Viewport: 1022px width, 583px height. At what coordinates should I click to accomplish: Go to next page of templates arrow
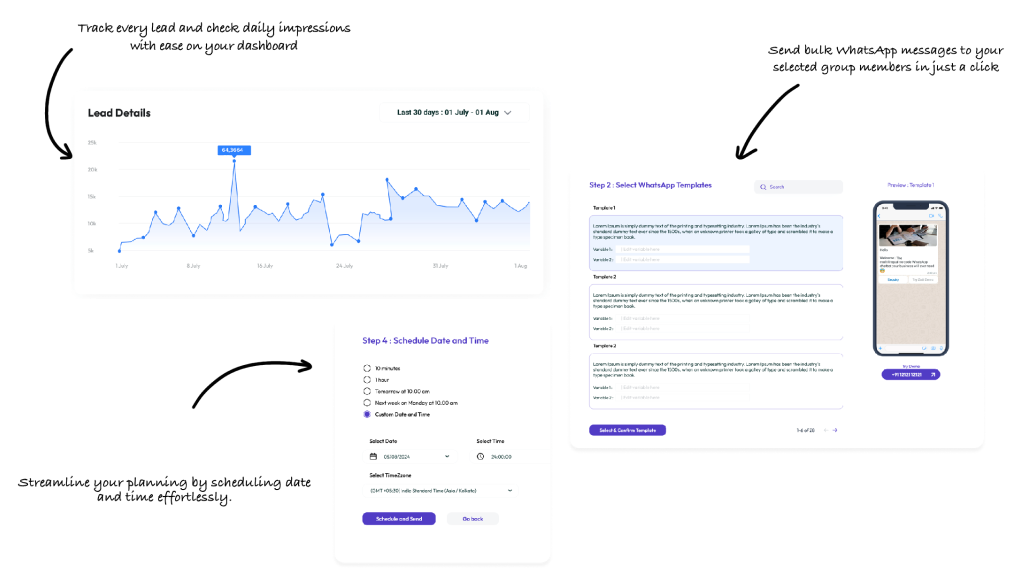835,430
